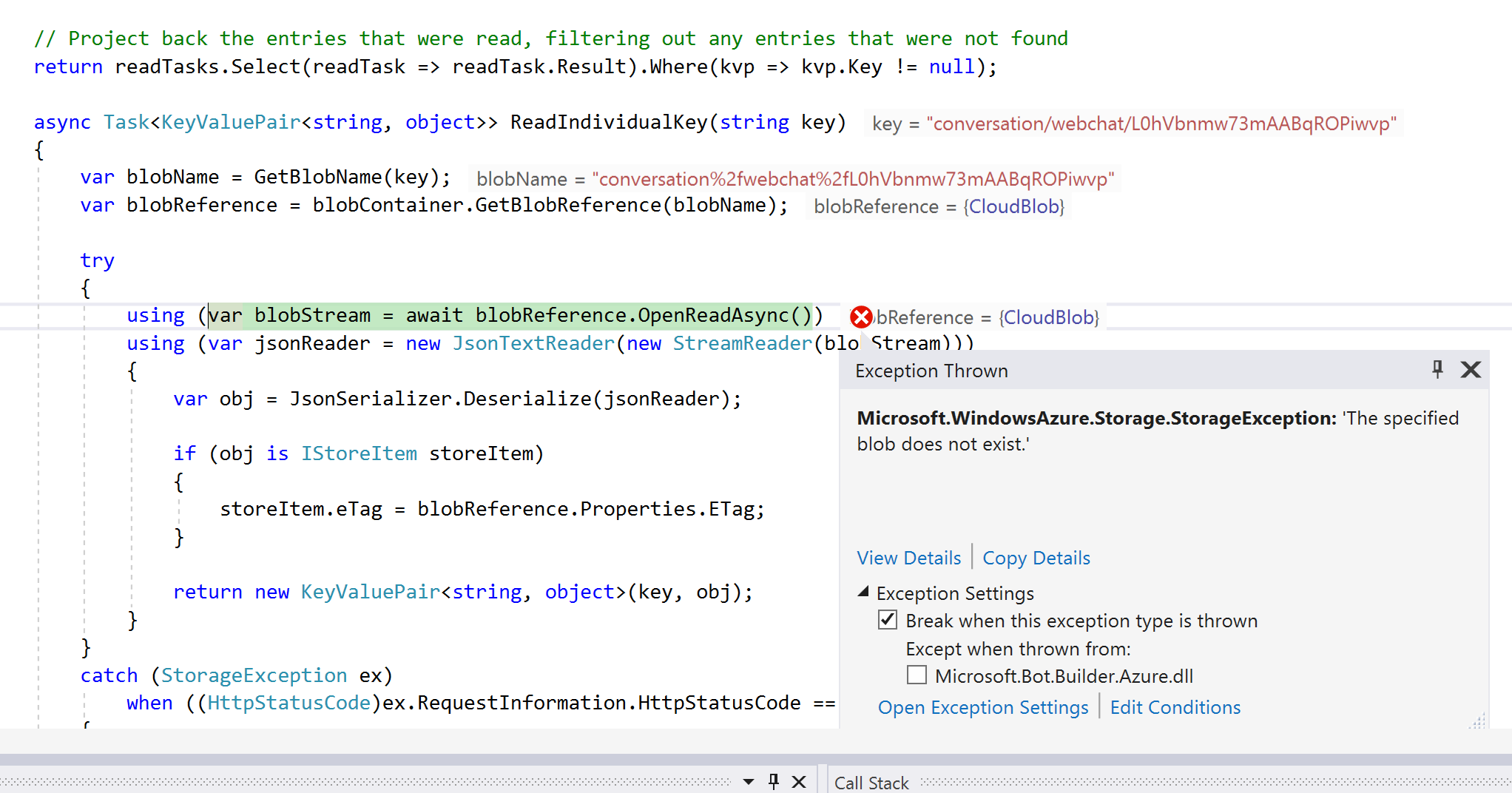Screen dimensions: 1512x793
Task: Close the Exception Thrown popup
Action: click(x=1471, y=369)
